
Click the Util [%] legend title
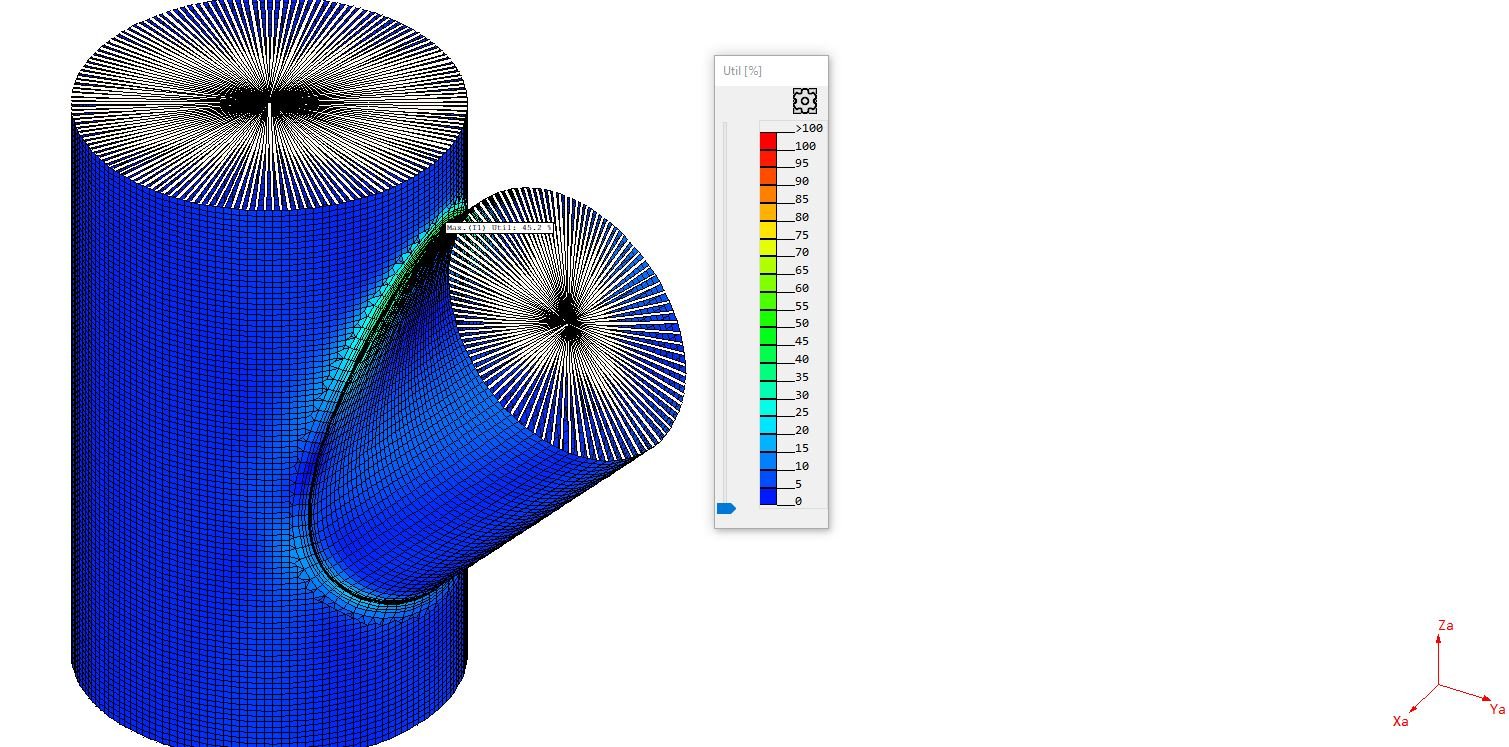coord(743,71)
